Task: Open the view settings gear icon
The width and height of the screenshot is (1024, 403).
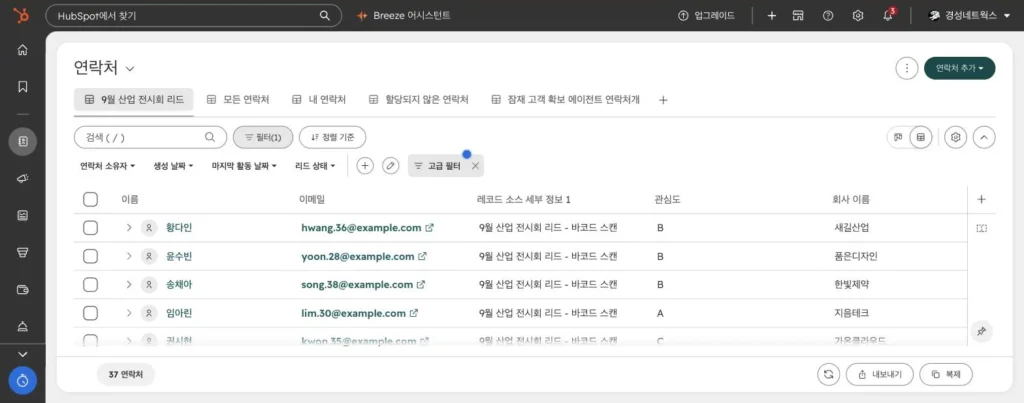Action: 955,137
